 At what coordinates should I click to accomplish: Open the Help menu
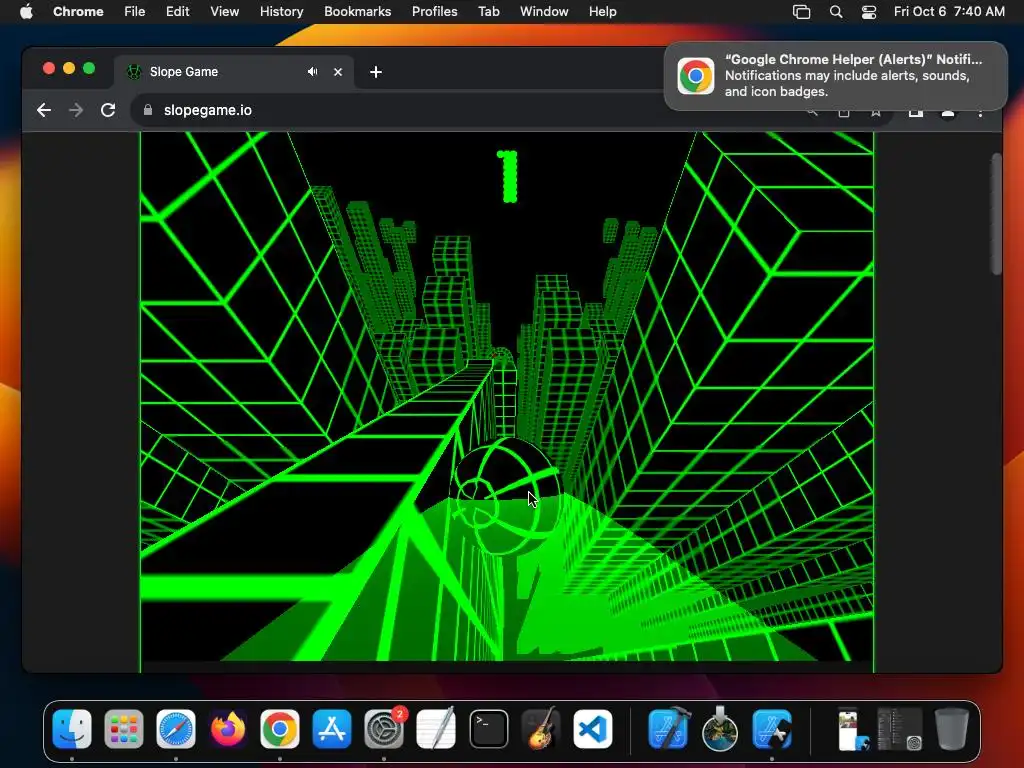602,12
